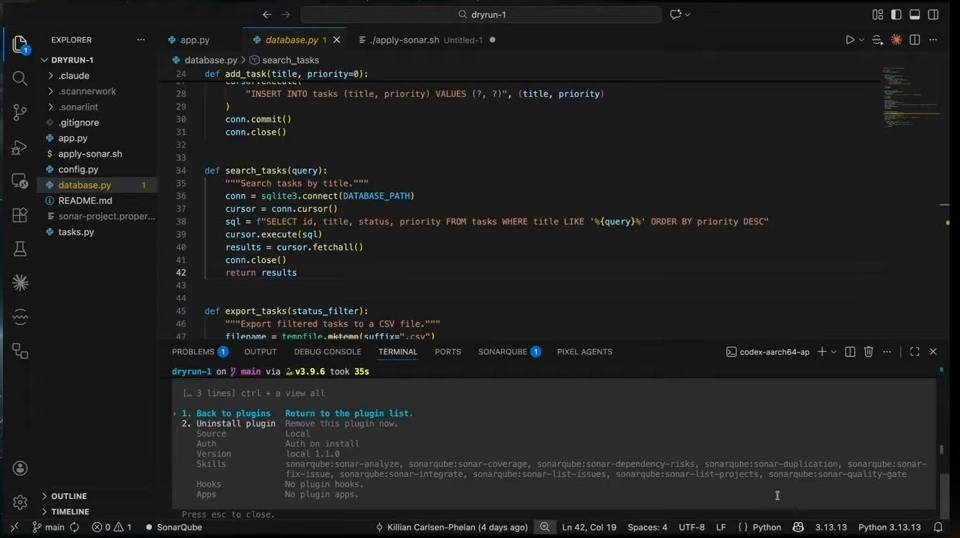
Task: Change language mode from Python
Action: pyautogui.click(x=767, y=527)
